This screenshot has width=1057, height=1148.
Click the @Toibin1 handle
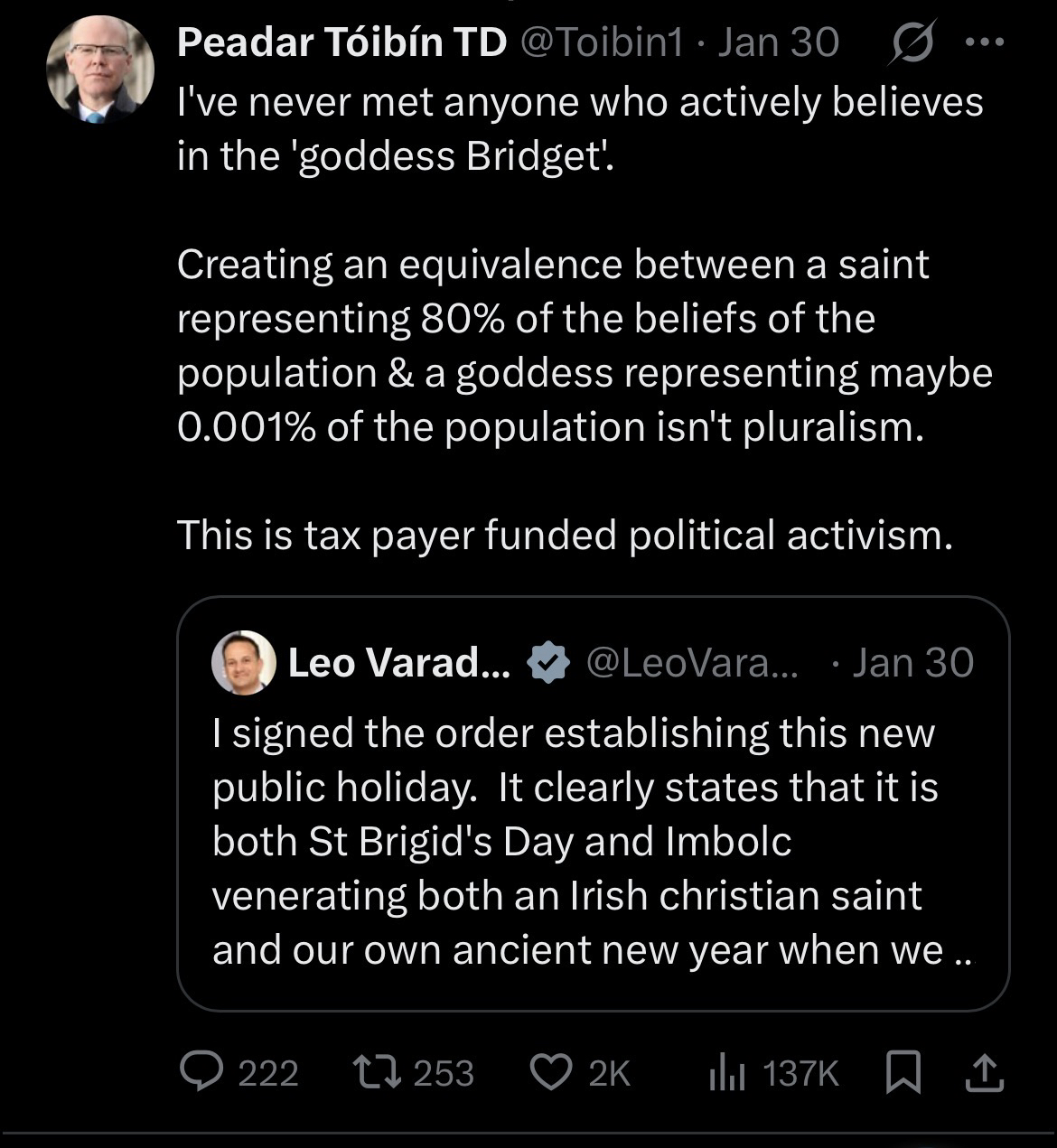[x=603, y=42]
